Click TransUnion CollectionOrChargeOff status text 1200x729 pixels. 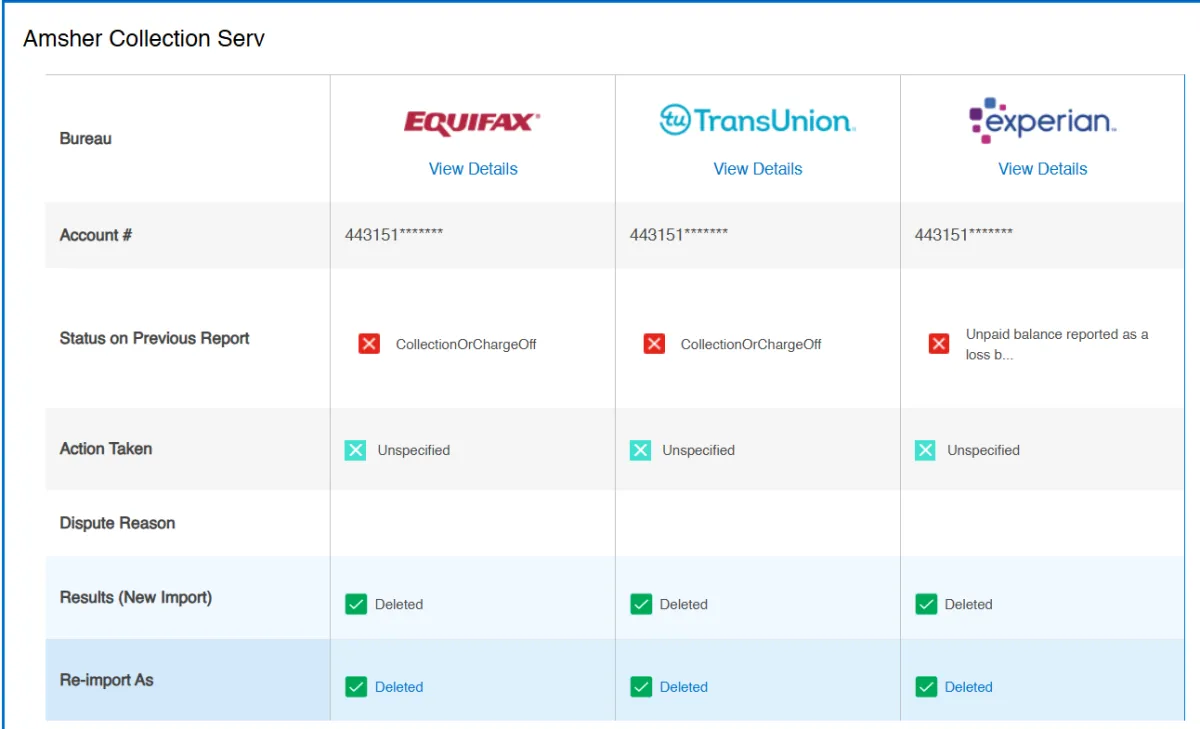click(751, 344)
